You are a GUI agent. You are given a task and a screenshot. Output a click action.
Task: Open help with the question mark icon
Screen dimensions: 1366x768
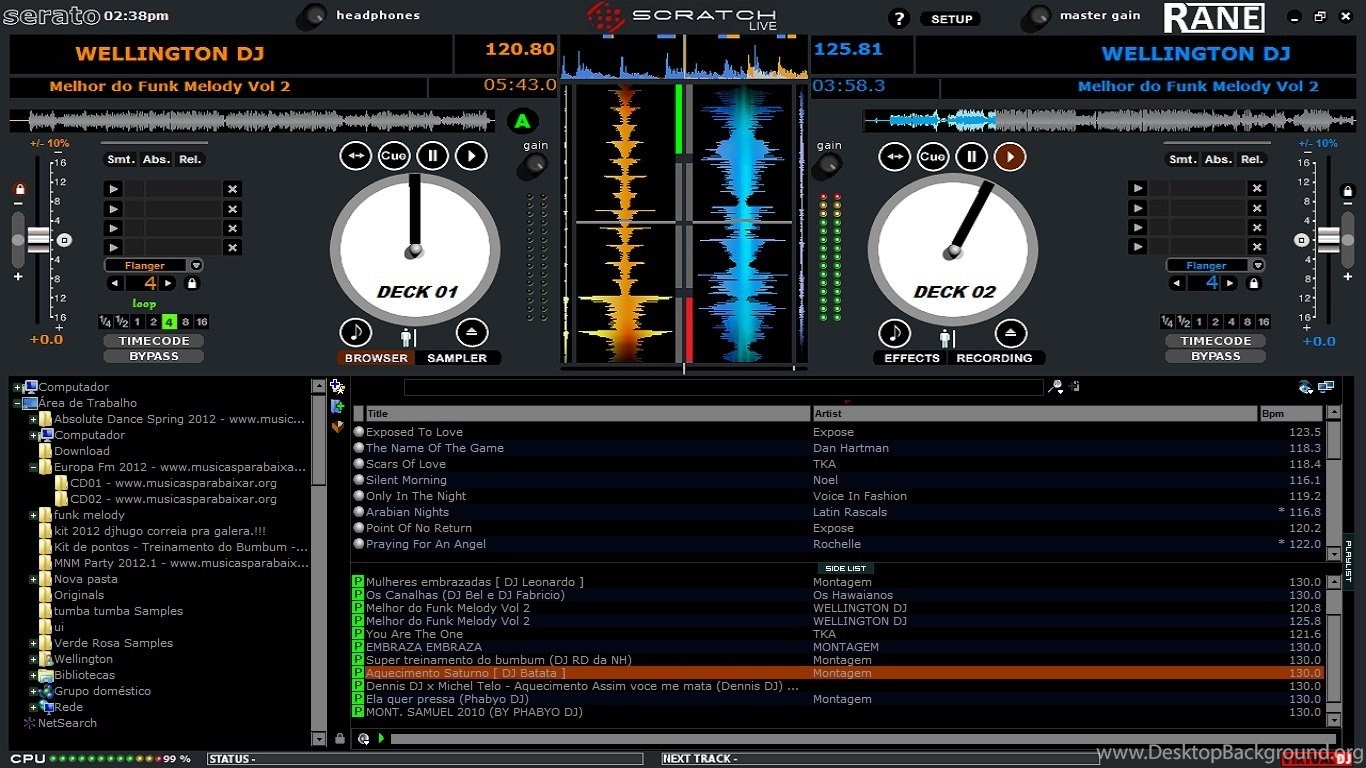[x=898, y=19]
